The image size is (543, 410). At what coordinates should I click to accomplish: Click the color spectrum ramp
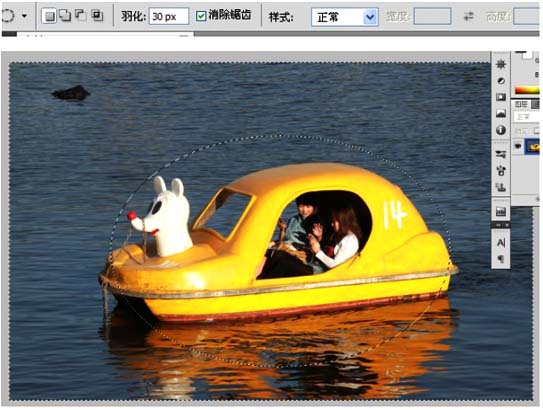[527, 90]
